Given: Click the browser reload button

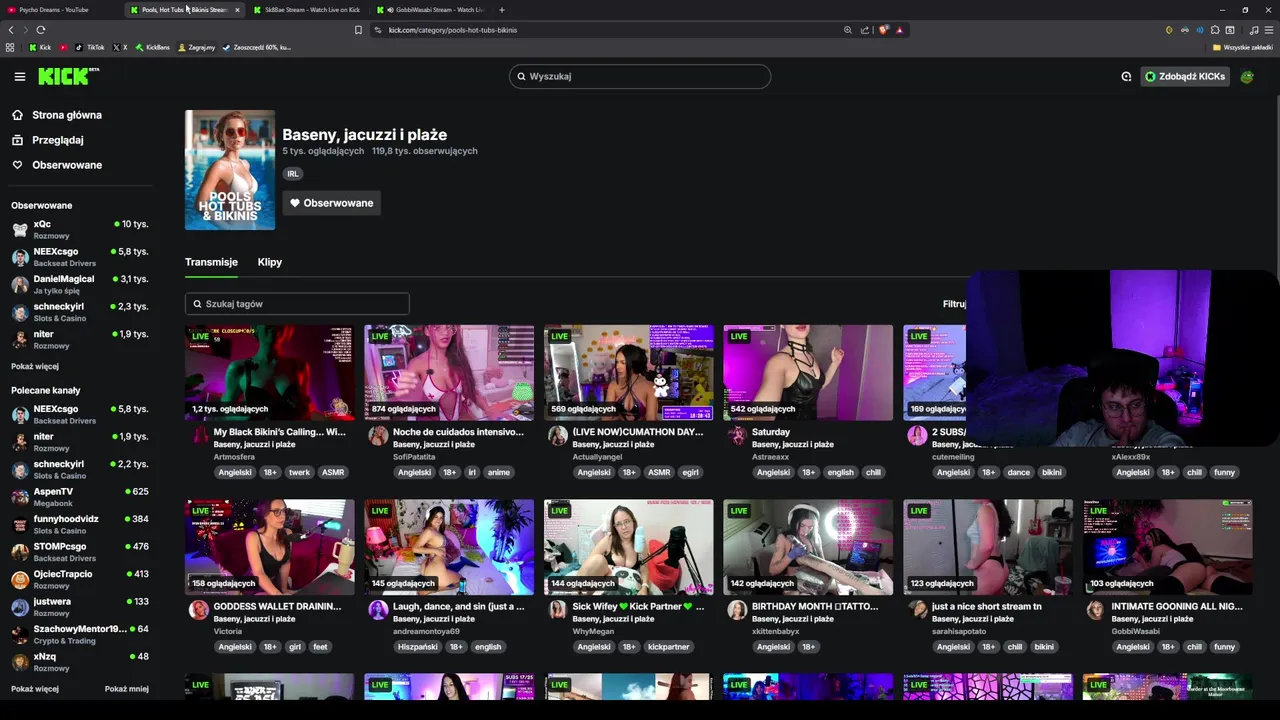Looking at the screenshot, I should pyautogui.click(x=41, y=30).
